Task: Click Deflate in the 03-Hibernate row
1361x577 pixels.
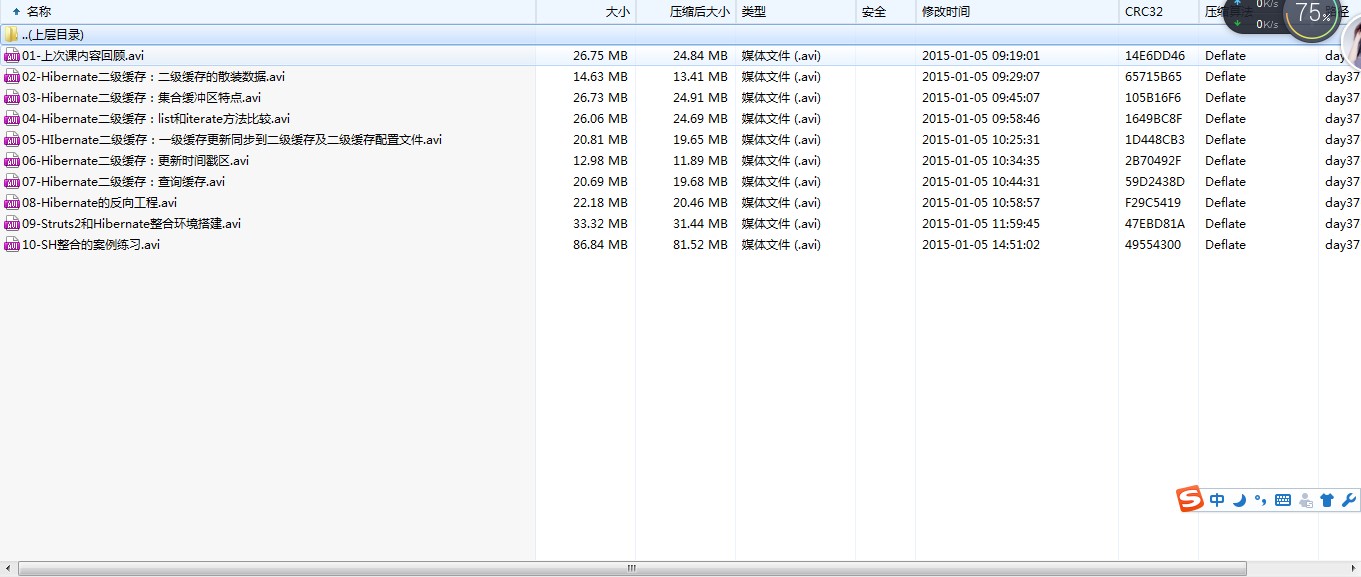Action: click(1225, 98)
